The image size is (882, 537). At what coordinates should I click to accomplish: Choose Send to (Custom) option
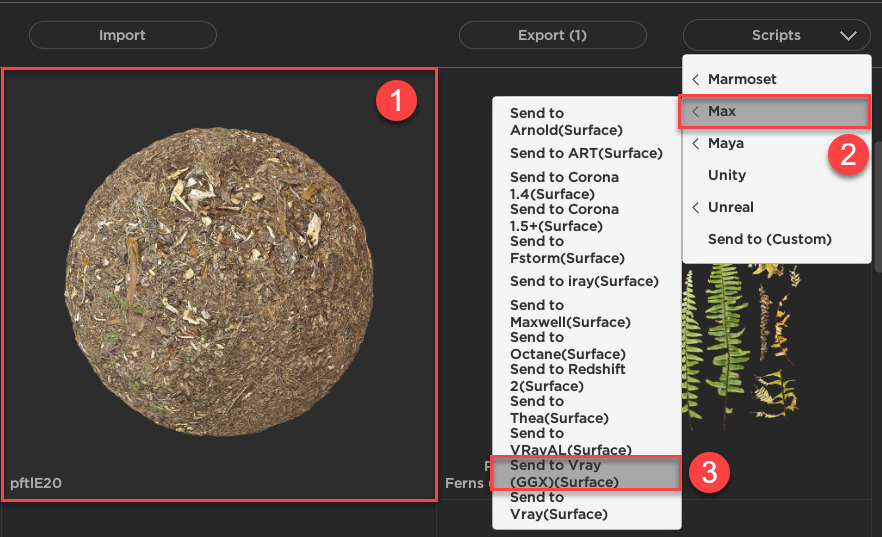click(769, 239)
